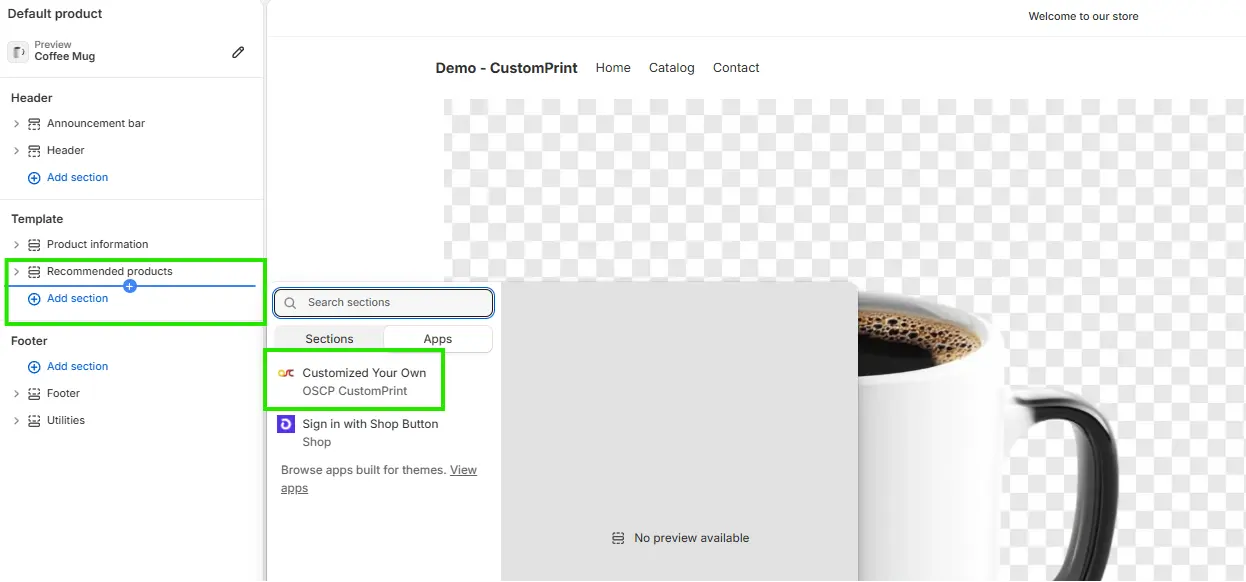Viewport: 1246px width, 582px height.
Task: Select the Product information row label
Action: [98, 245]
